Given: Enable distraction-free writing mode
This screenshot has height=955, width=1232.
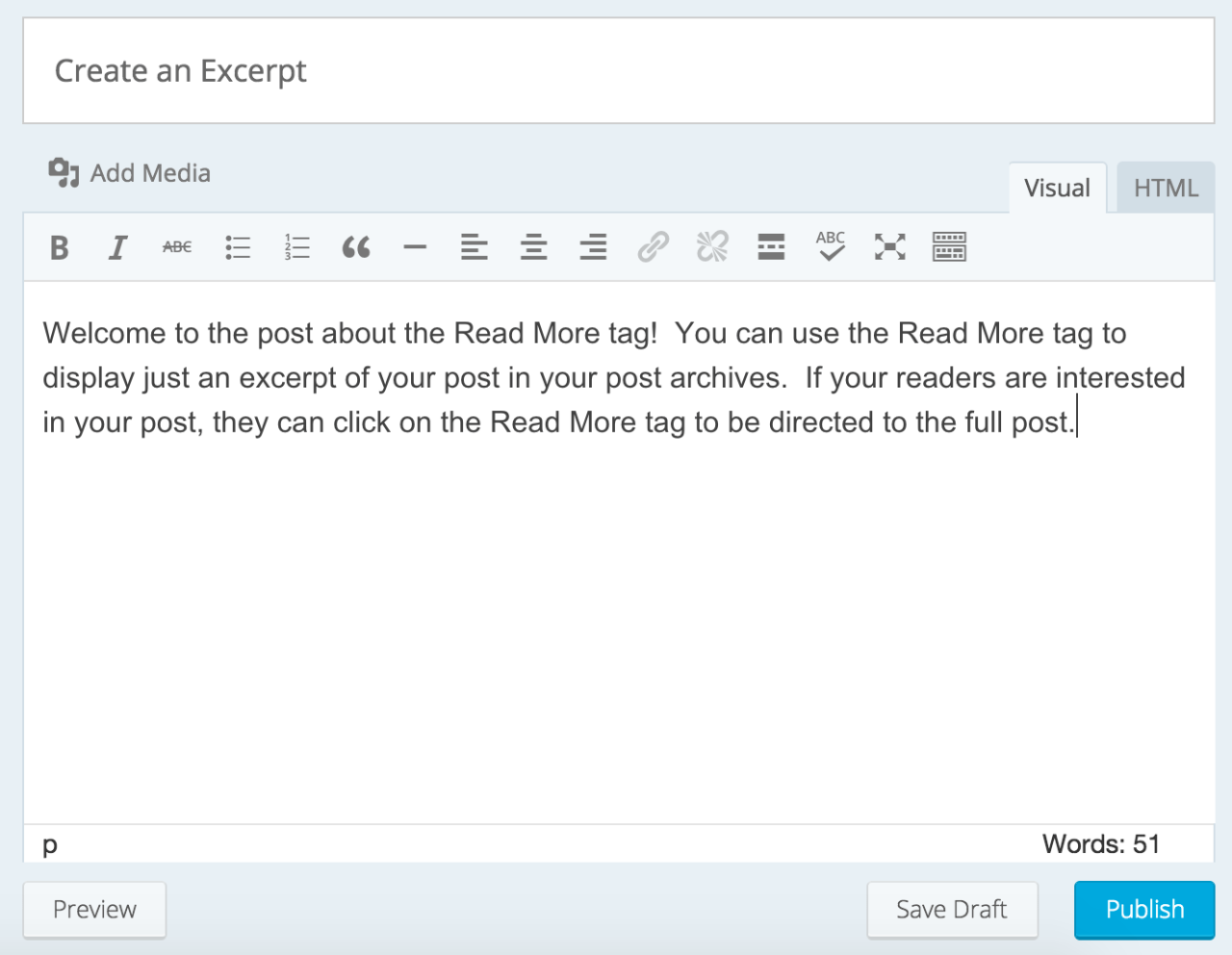Looking at the screenshot, I should click(x=889, y=247).
